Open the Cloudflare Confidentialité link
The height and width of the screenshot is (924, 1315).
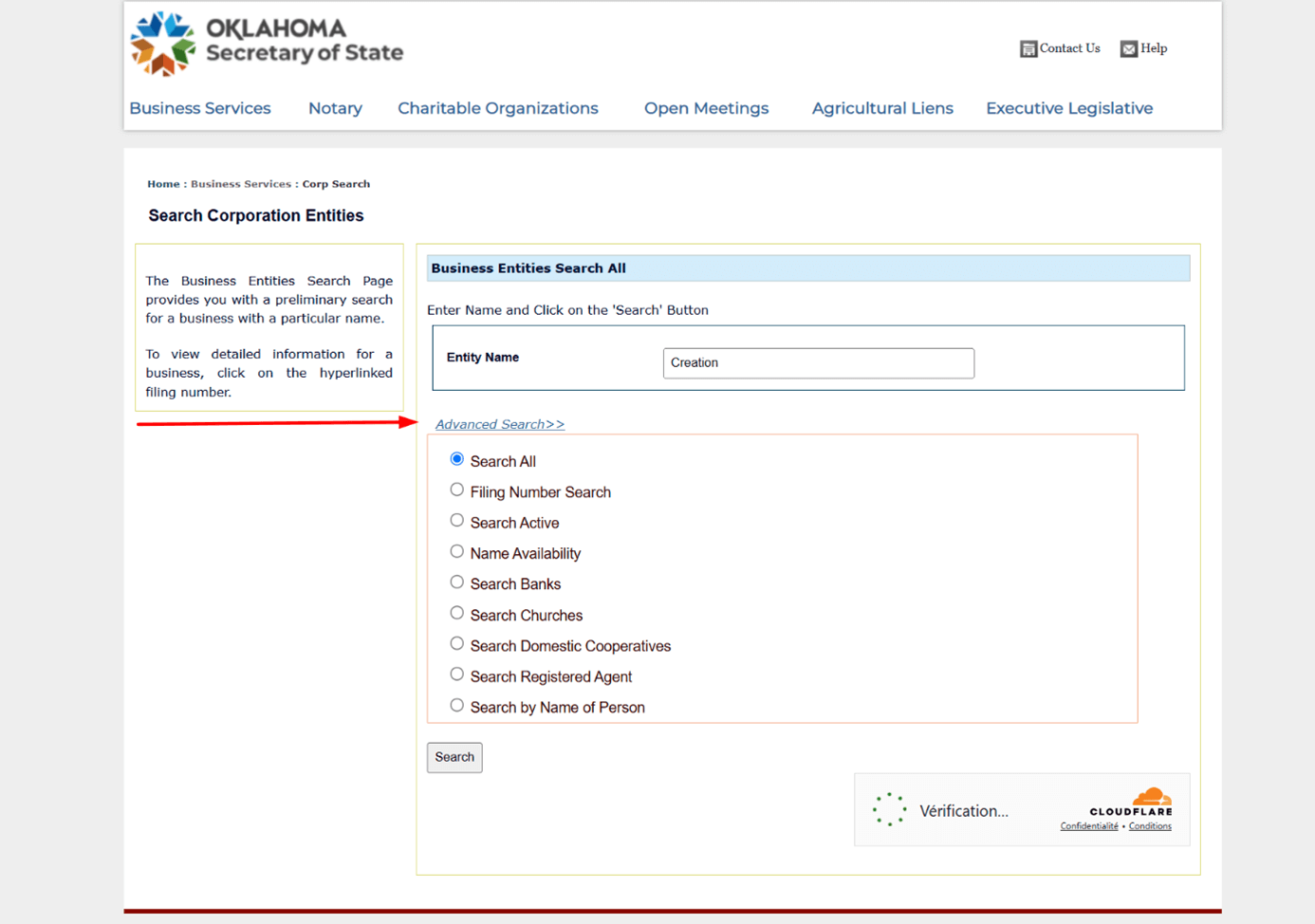point(1089,826)
